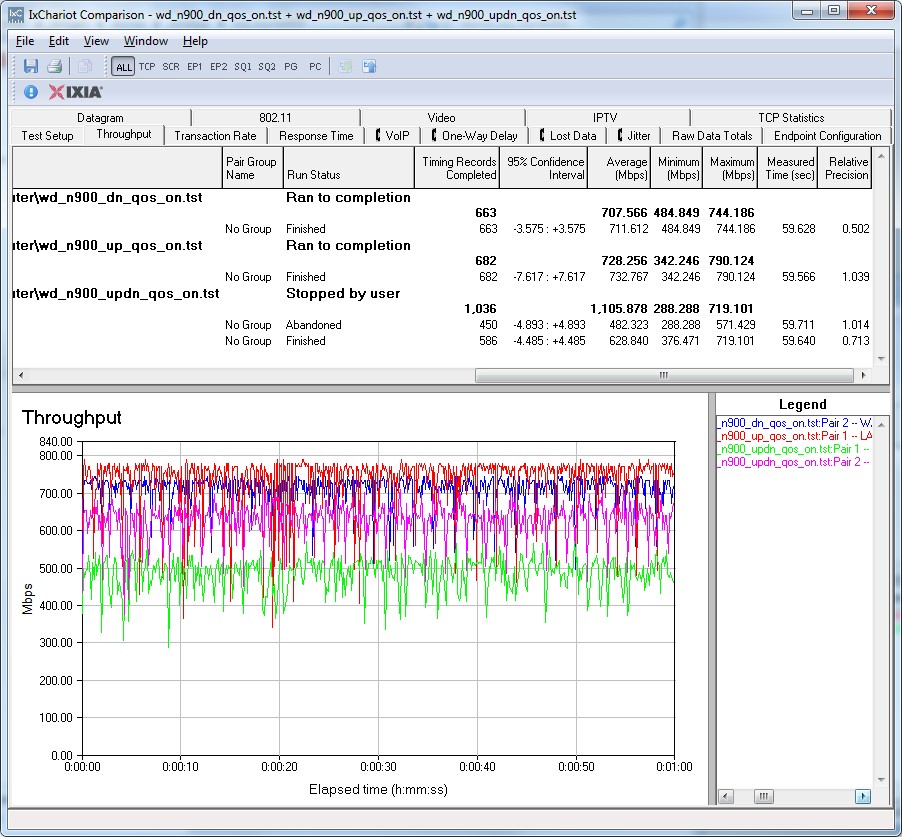Click the IXIA logo

click(75, 92)
